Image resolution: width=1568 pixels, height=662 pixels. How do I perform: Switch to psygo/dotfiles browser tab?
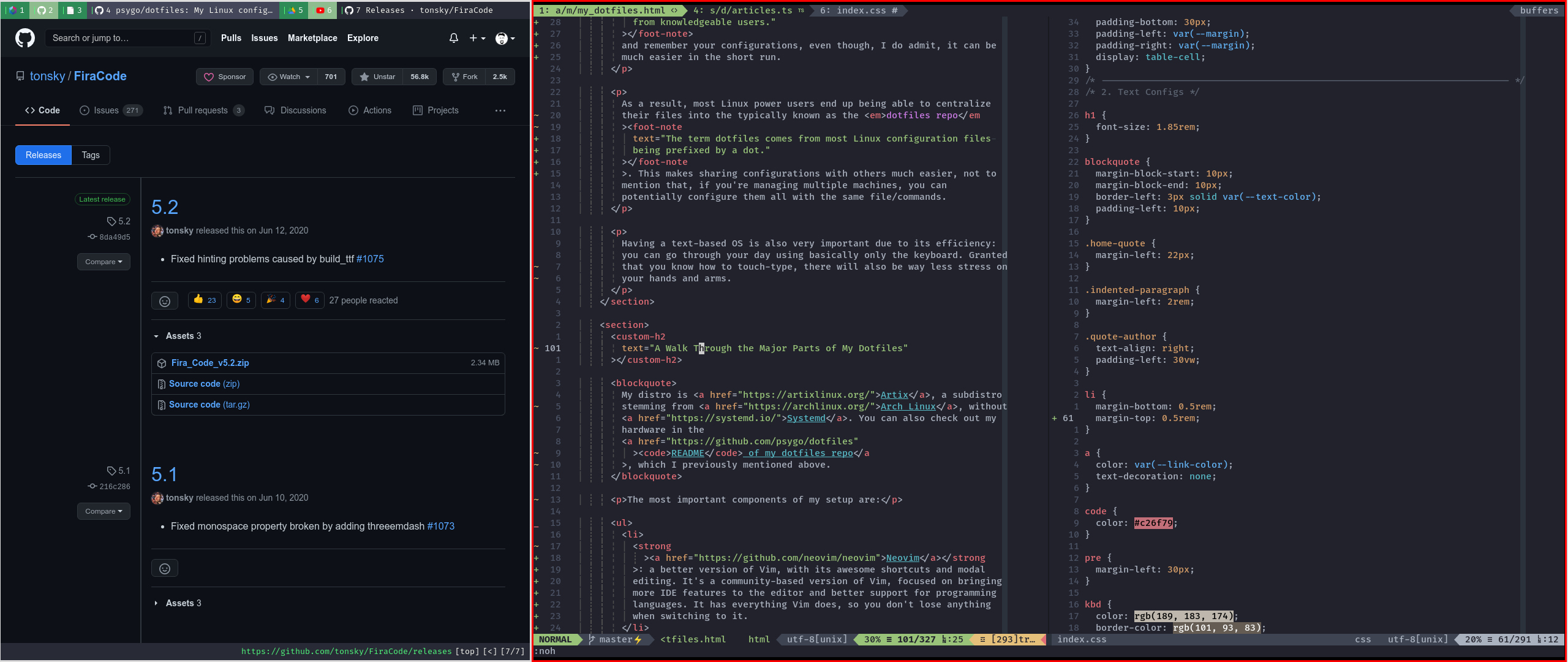click(x=184, y=10)
